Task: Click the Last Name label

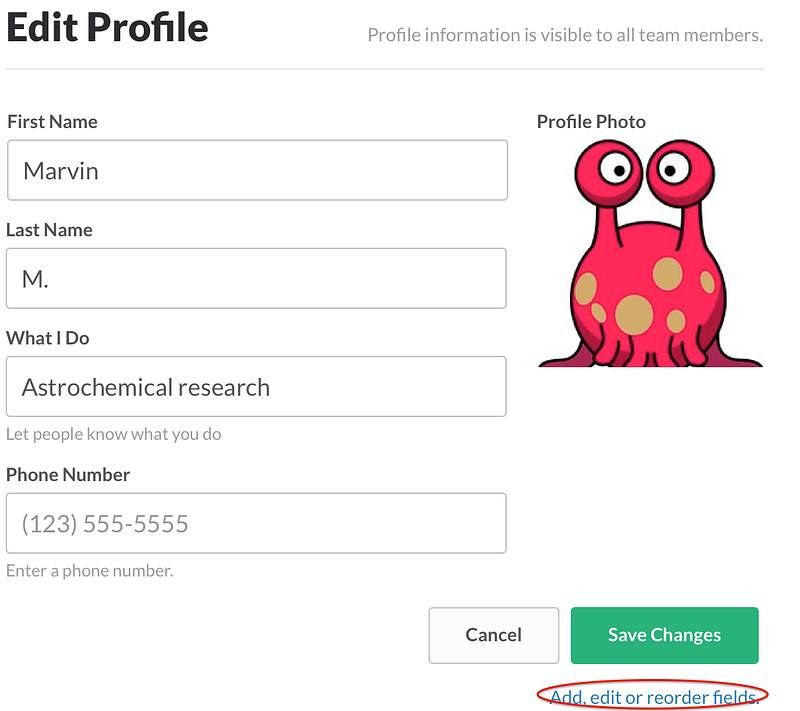Action: click(49, 230)
